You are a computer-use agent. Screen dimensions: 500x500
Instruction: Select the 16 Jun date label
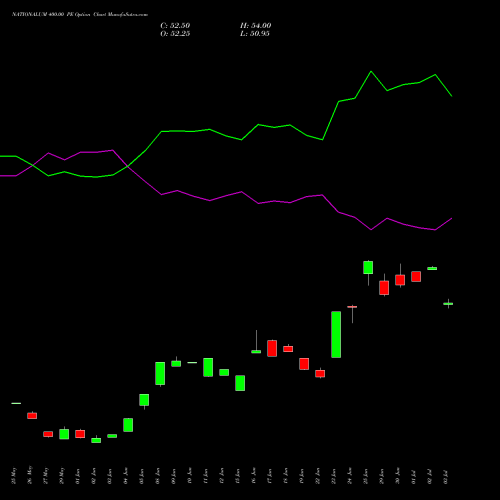tap(254, 476)
